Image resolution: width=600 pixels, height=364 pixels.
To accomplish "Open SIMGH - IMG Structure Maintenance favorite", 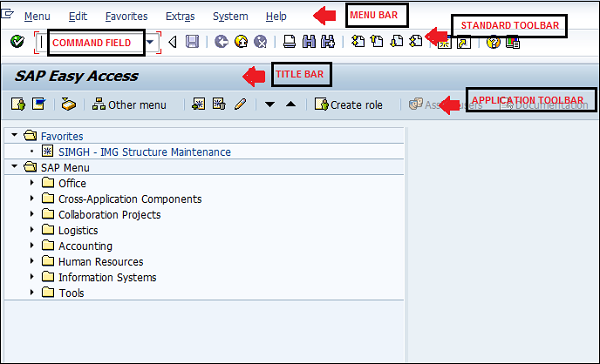I will click(145, 152).
